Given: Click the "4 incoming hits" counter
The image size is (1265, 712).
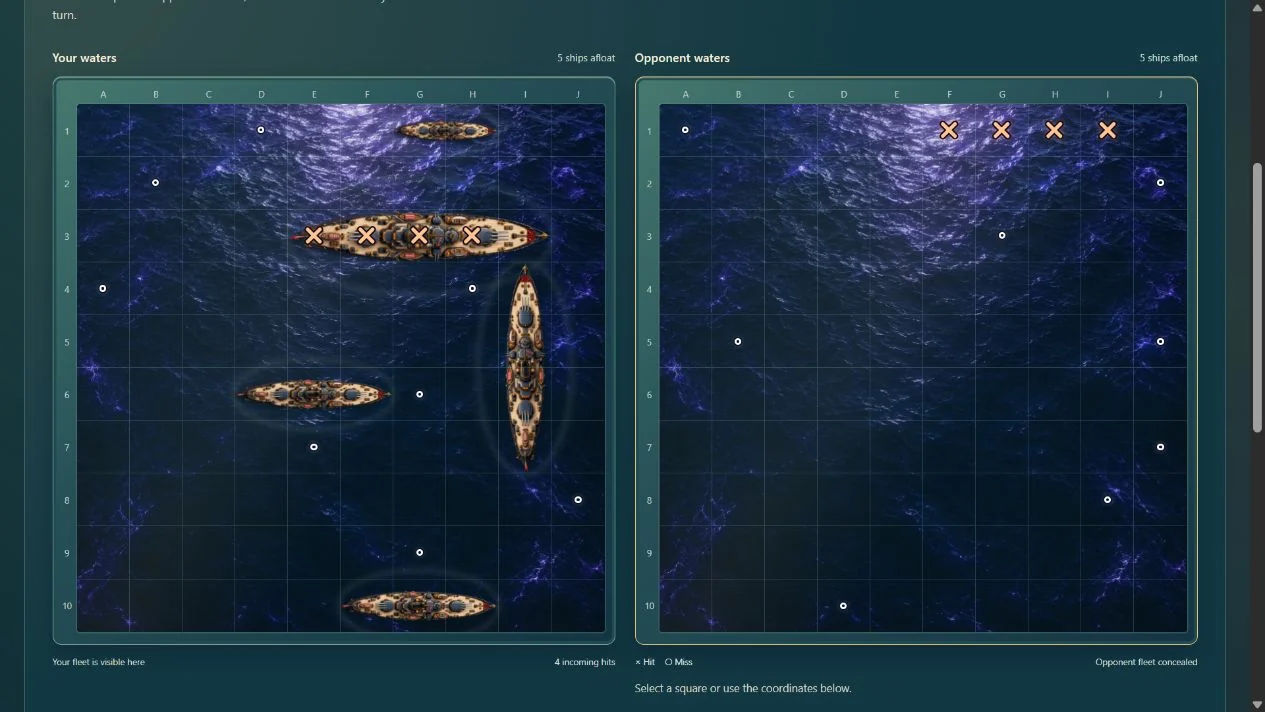Looking at the screenshot, I should [x=585, y=662].
